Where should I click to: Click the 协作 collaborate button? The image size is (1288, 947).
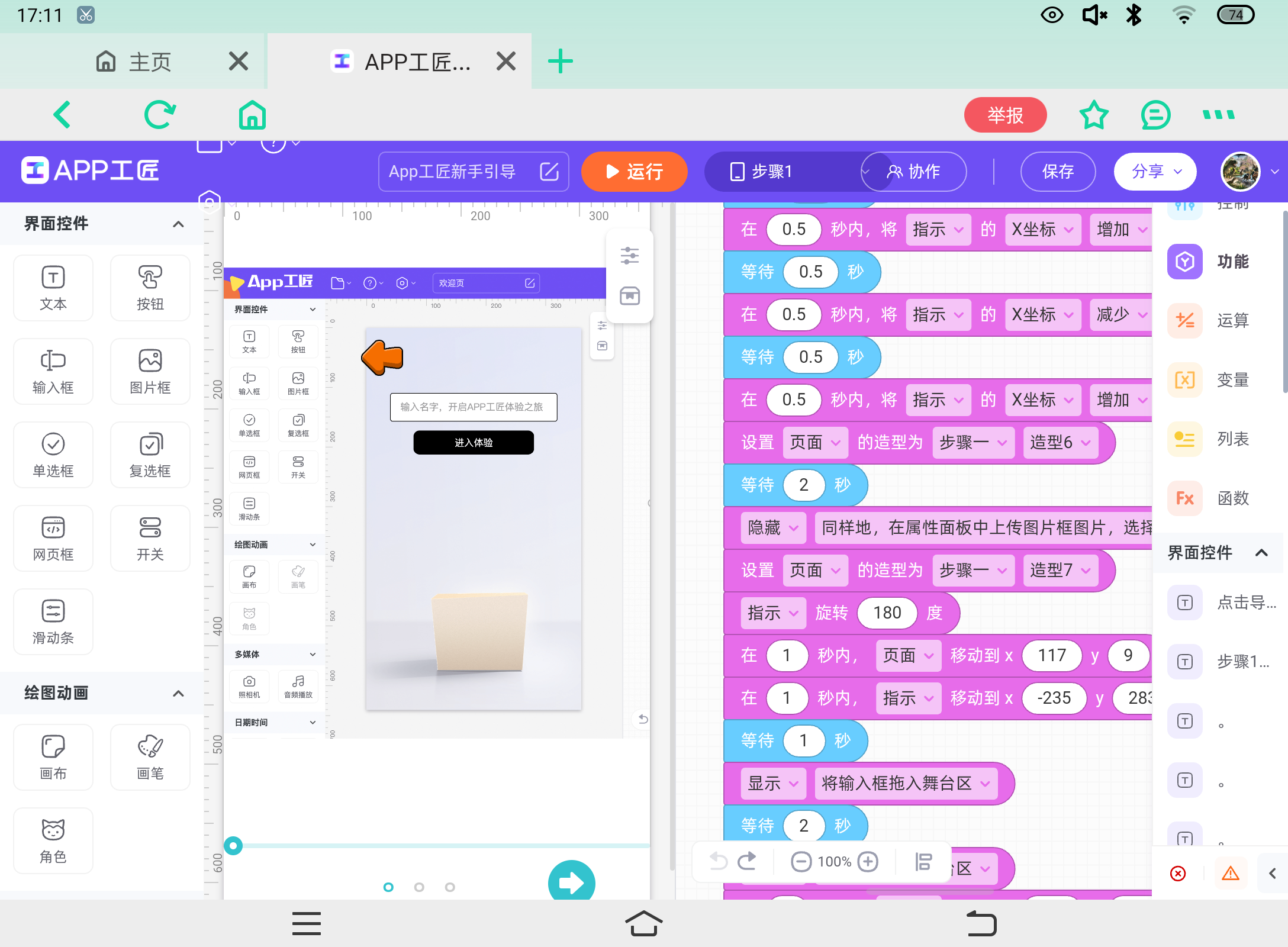point(914,172)
